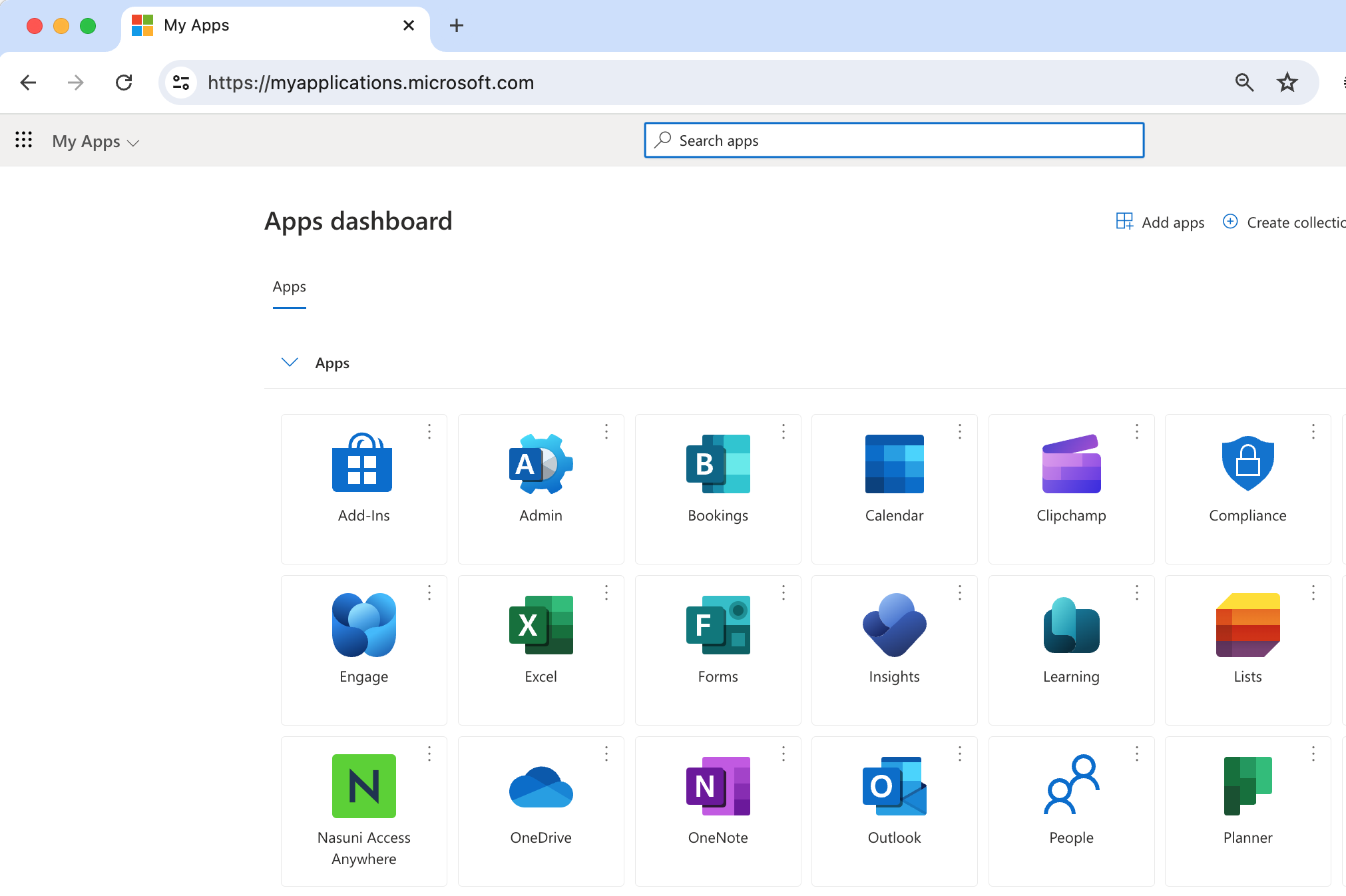Select the Apps tab

[289, 287]
